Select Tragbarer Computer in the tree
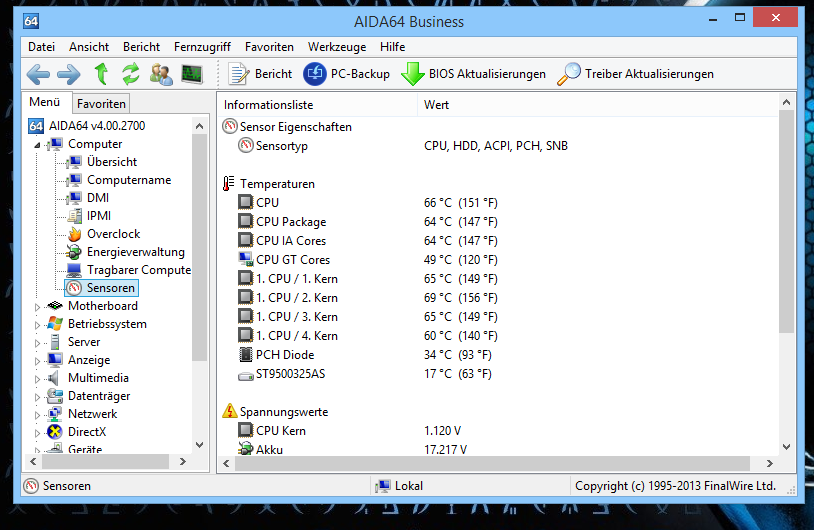The width and height of the screenshot is (814, 530). pyautogui.click(x=139, y=270)
